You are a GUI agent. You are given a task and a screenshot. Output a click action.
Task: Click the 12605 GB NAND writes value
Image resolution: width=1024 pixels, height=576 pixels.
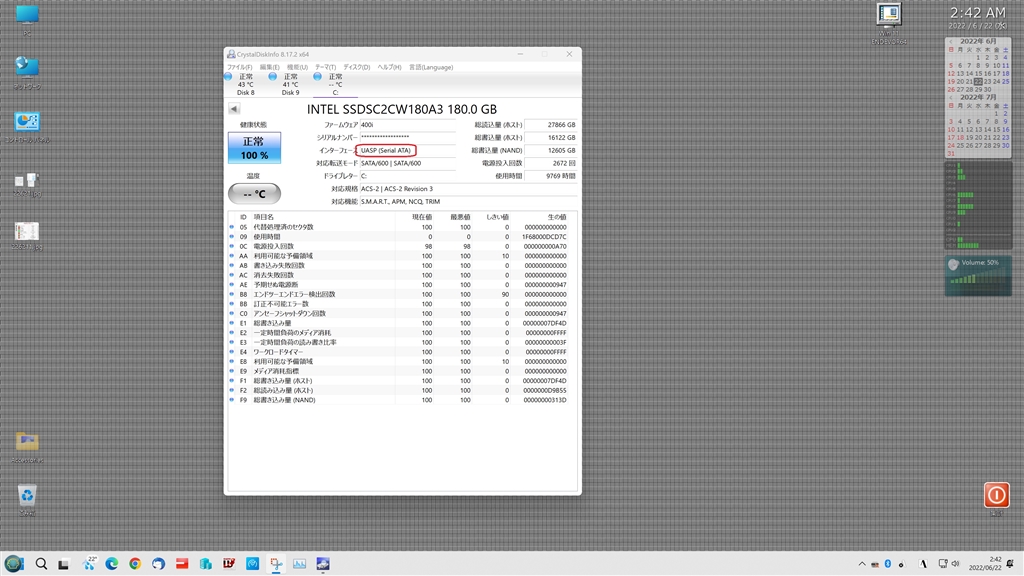(x=551, y=150)
